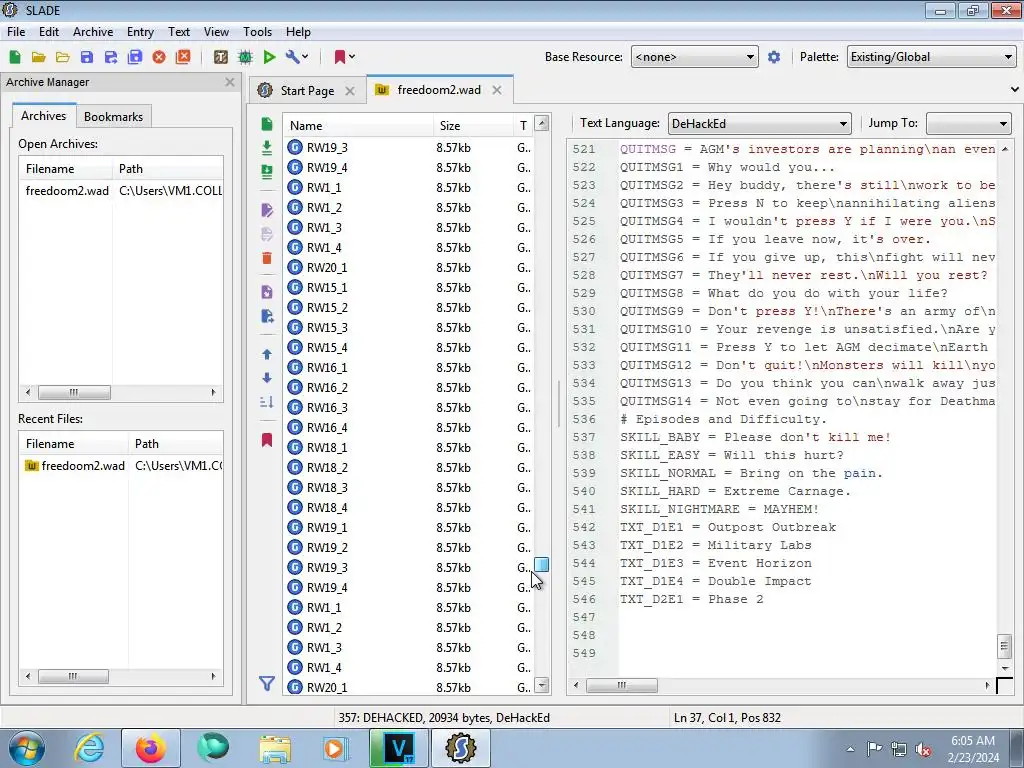Close the current archive with the red X icon
Viewport: 1024px width, 768px height.
click(159, 57)
